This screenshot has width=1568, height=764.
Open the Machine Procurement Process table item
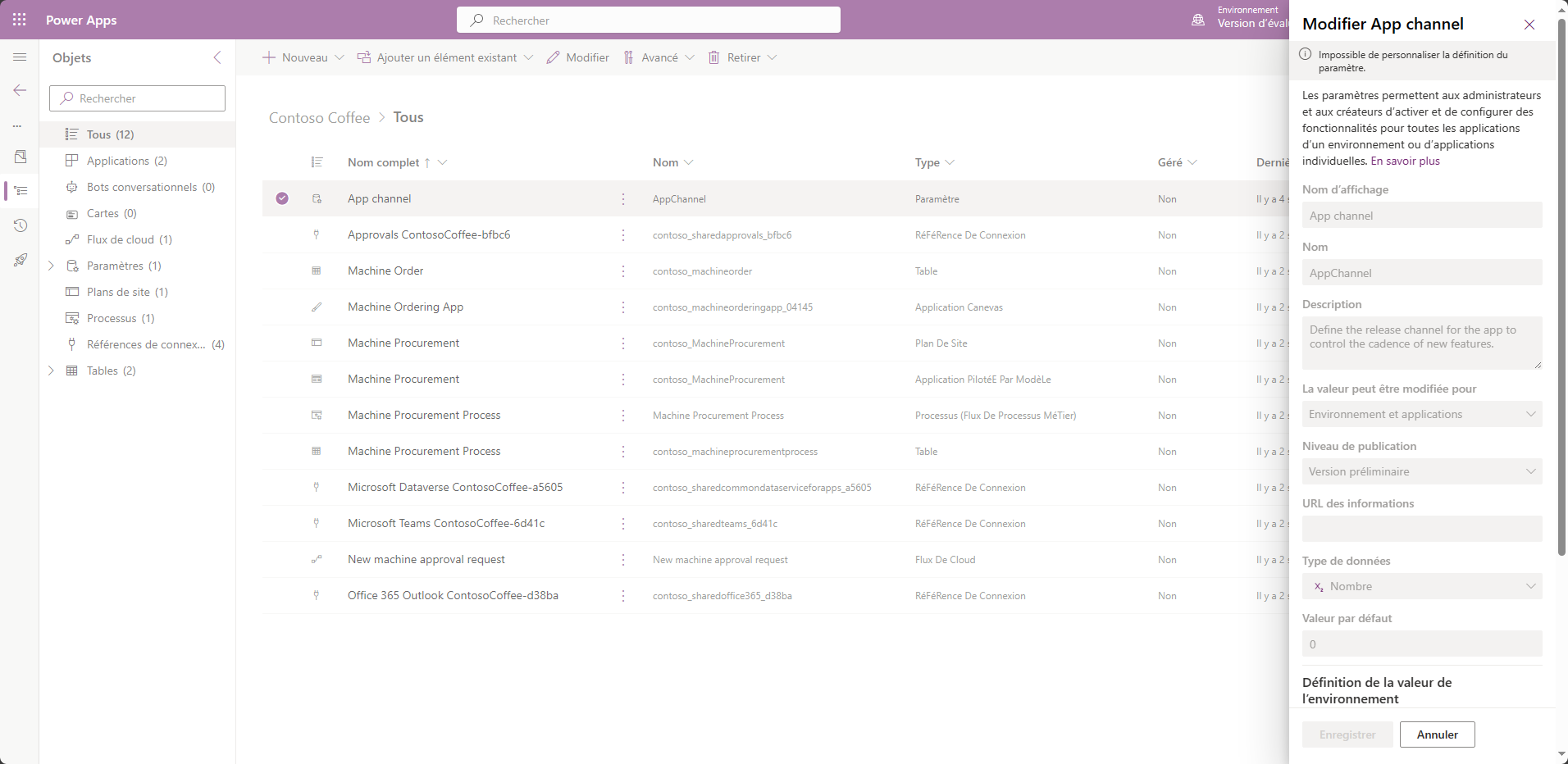click(424, 452)
